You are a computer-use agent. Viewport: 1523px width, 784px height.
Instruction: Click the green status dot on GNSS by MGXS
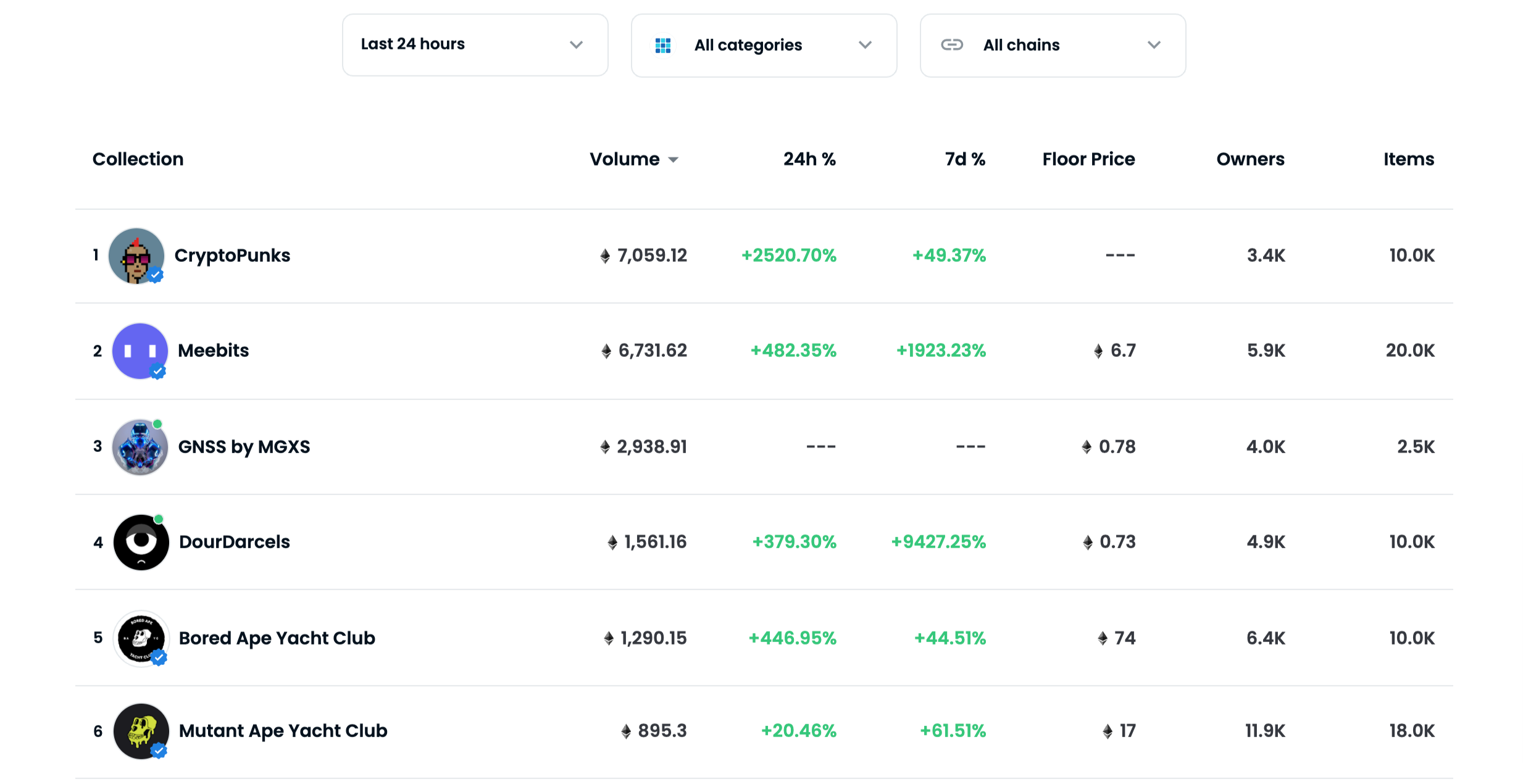tap(157, 424)
